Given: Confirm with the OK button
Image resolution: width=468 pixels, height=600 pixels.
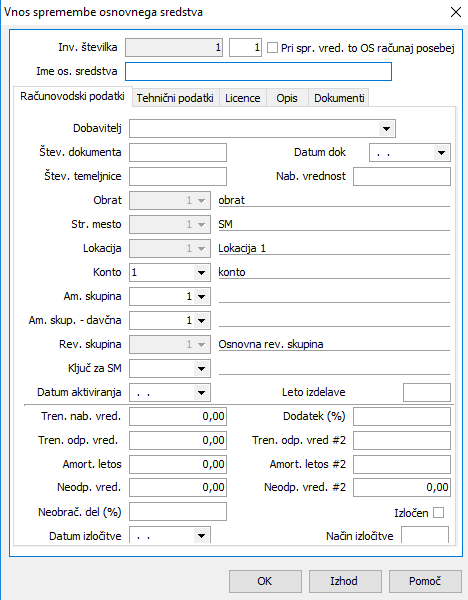Looking at the screenshot, I should click(x=265, y=581).
